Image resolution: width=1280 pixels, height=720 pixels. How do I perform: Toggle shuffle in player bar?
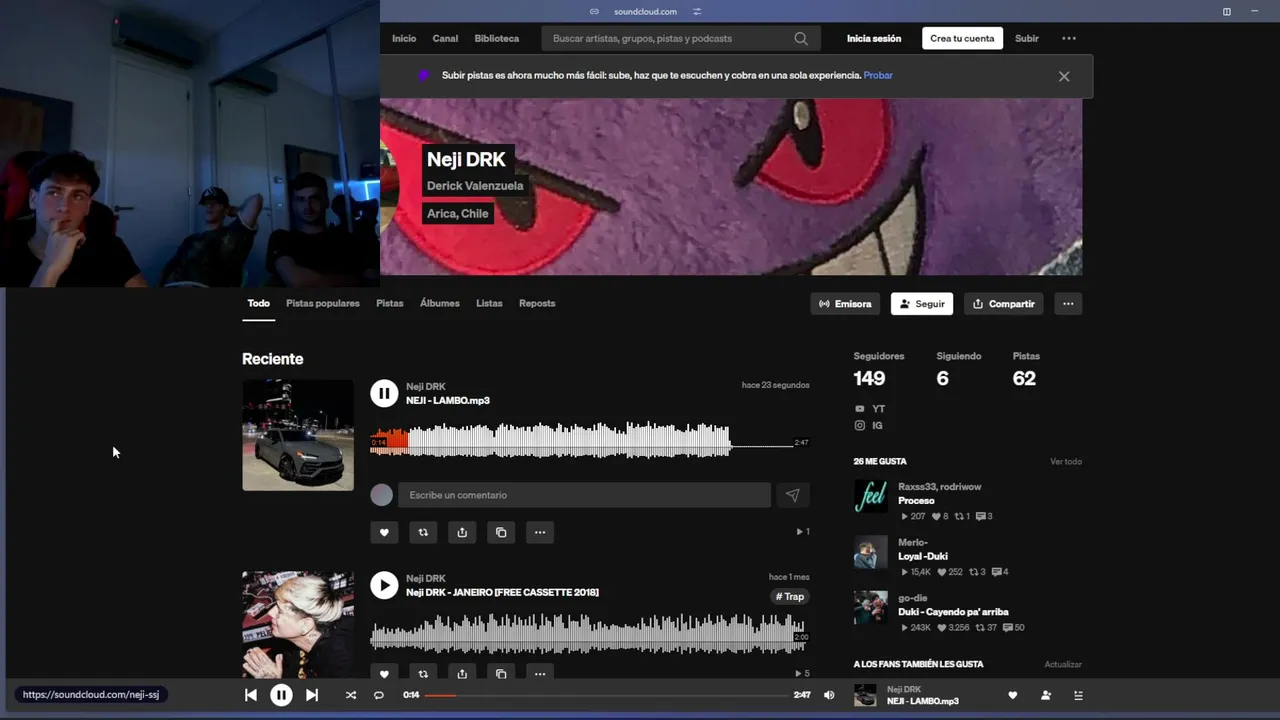351,695
